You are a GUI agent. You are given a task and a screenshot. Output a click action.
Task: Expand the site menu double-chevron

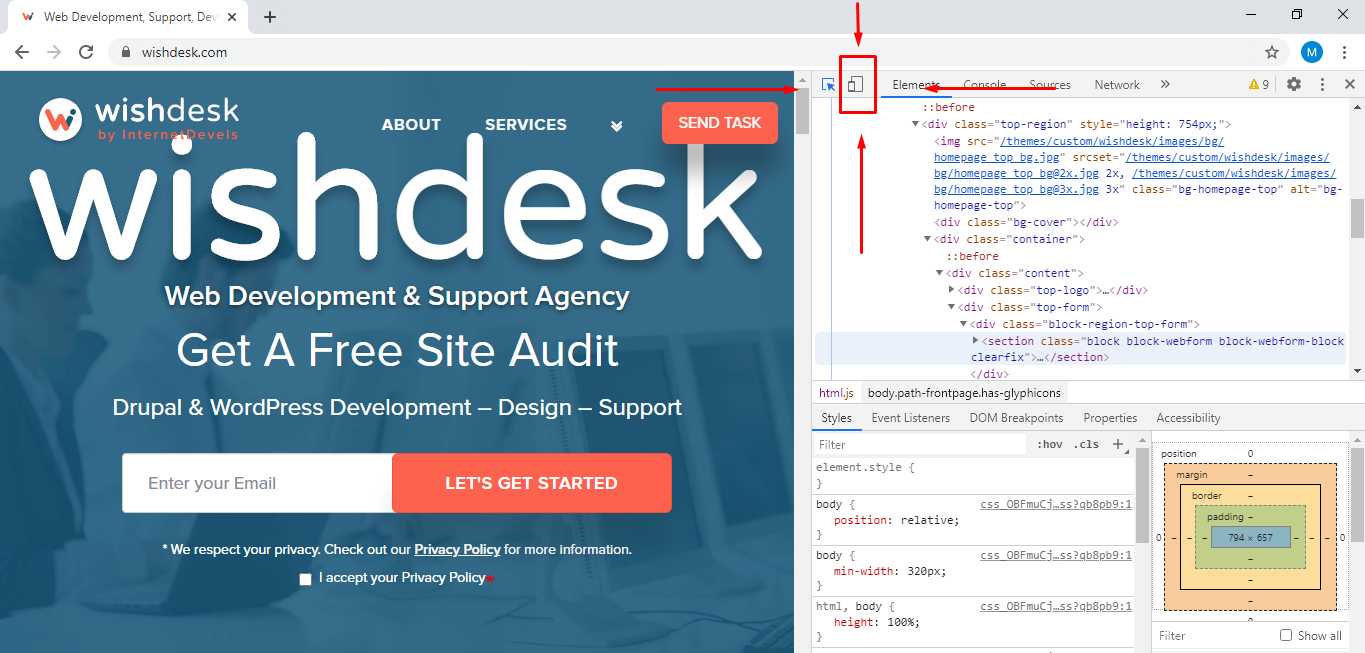(x=617, y=125)
